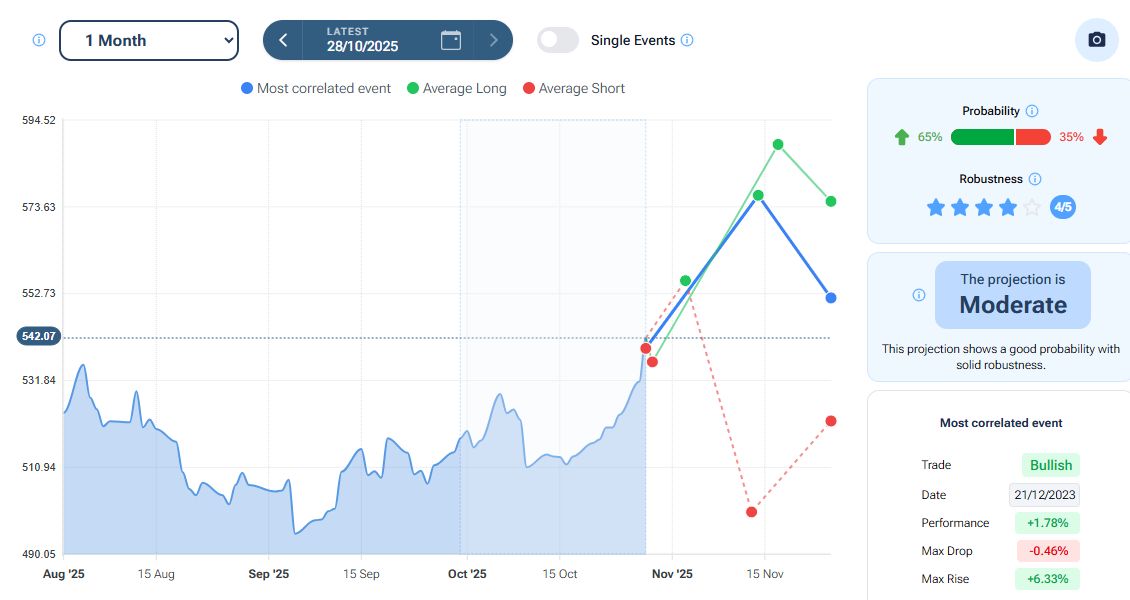Click info icon next to Single Events
Screen dimensions: 1130x600
tap(687, 40)
